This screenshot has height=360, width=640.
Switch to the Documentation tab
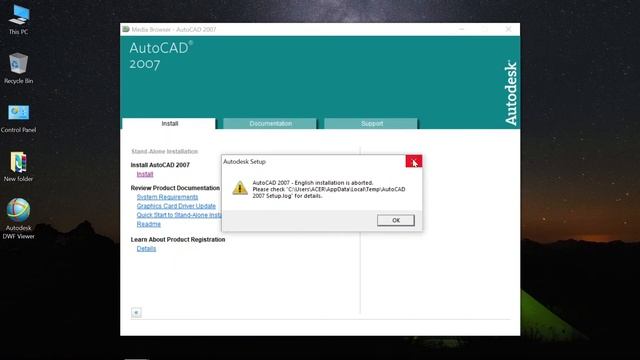(x=270, y=123)
